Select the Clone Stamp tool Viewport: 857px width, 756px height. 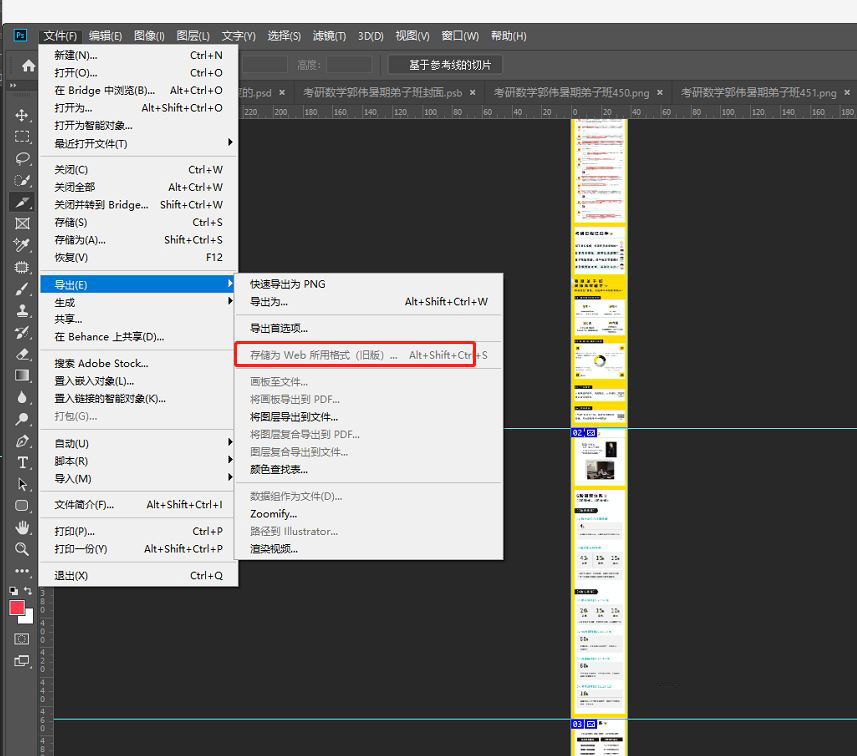(x=22, y=310)
